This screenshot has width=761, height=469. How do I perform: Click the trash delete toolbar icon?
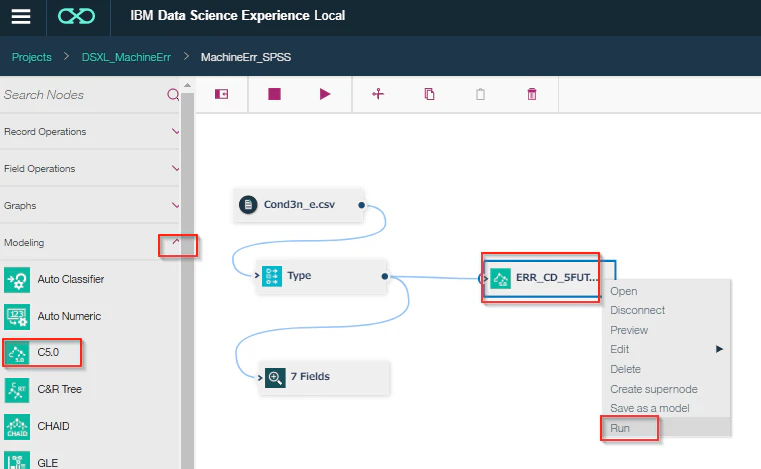click(x=531, y=94)
